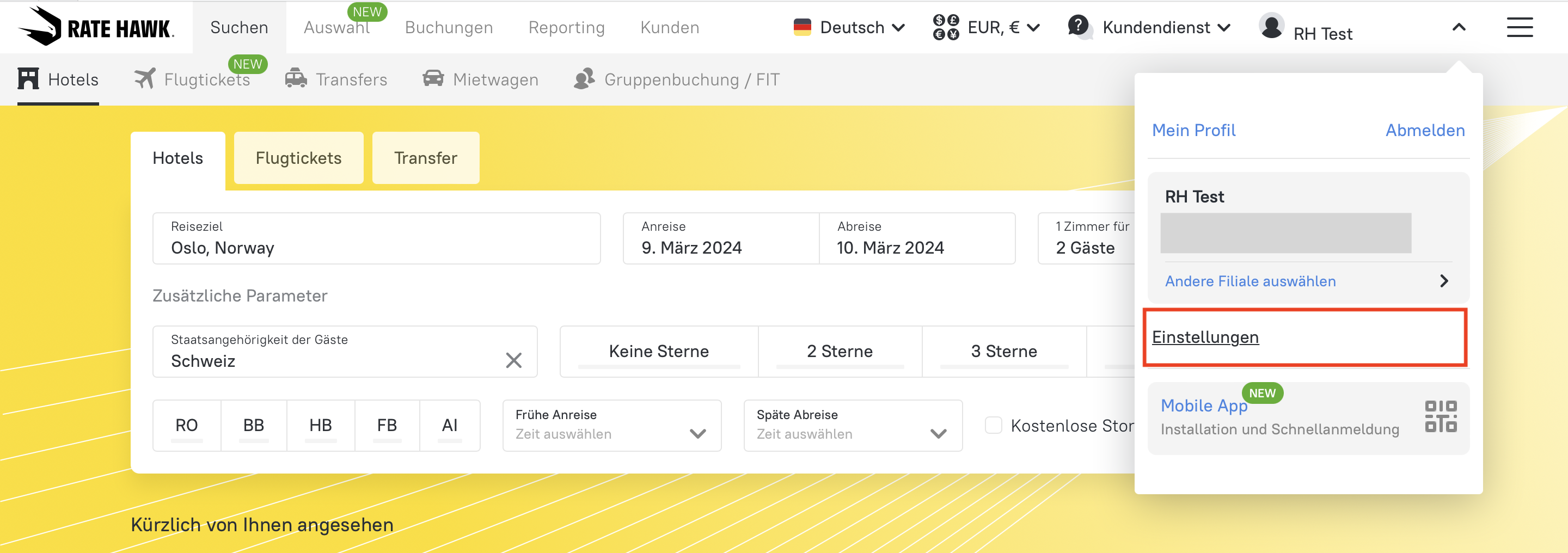Screen dimensions: 1568x553
Task: Click the RateHawk logo
Action: (96, 27)
